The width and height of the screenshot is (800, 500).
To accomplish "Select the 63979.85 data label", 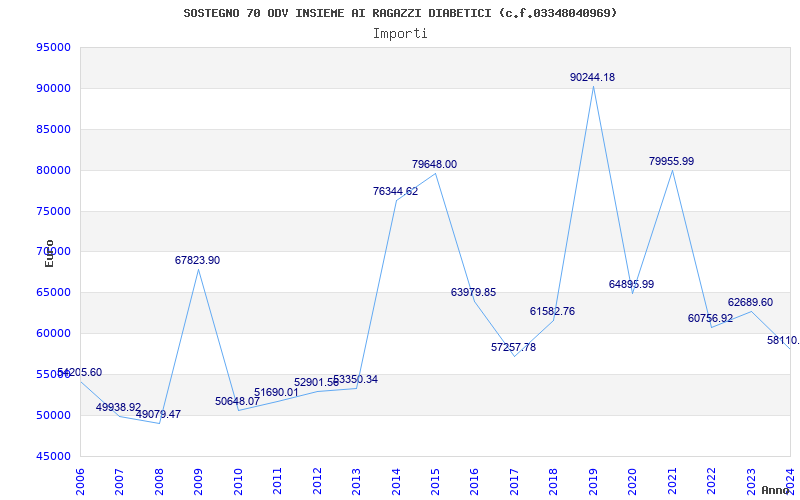I will (473, 292).
